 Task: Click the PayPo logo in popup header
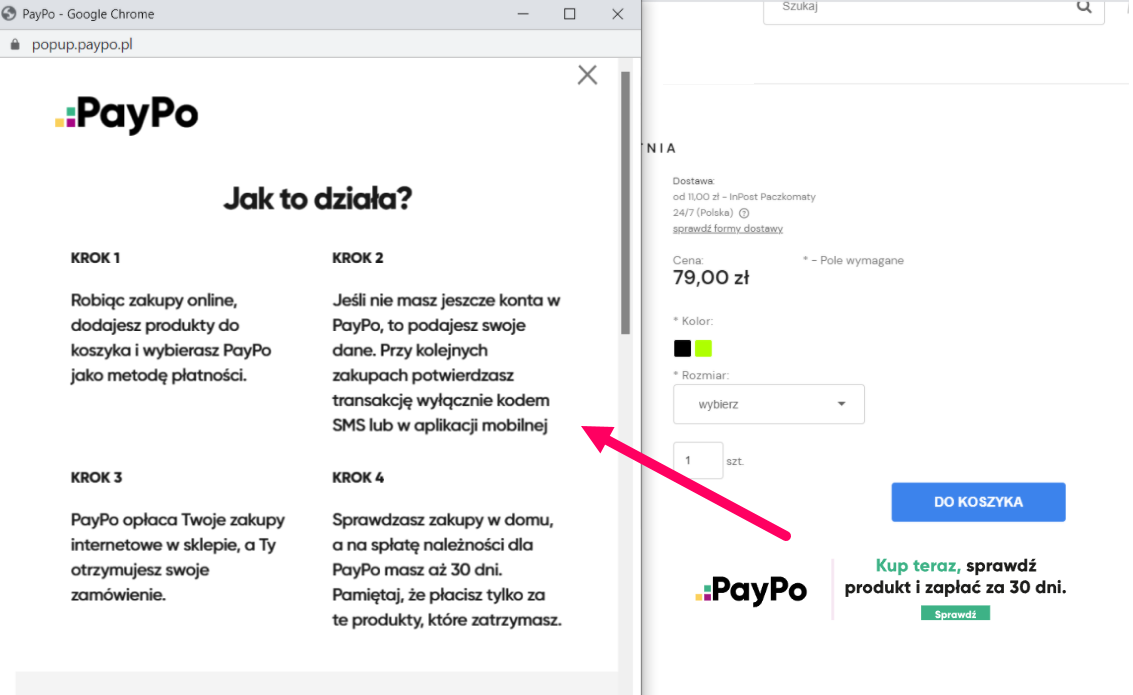[126, 114]
